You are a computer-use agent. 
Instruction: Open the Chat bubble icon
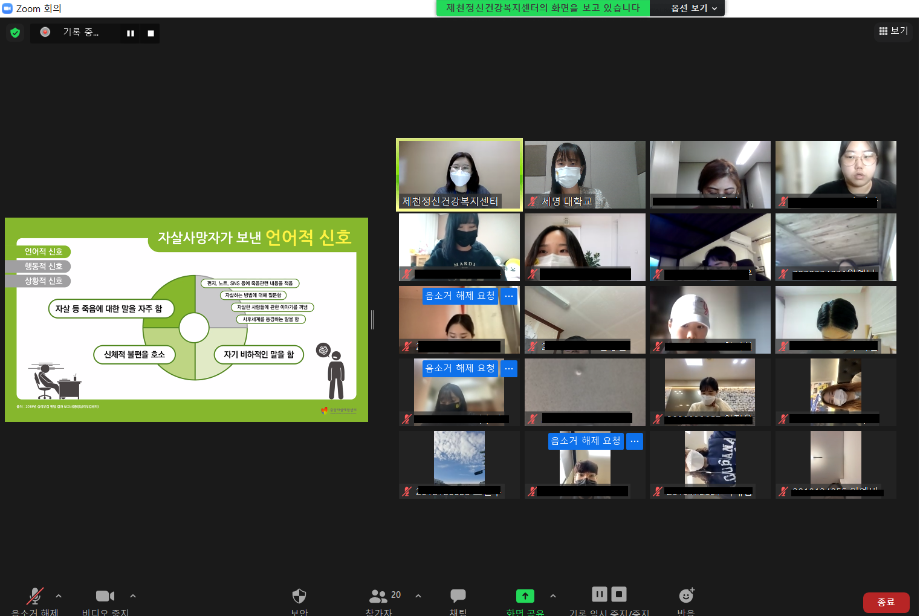pos(458,596)
